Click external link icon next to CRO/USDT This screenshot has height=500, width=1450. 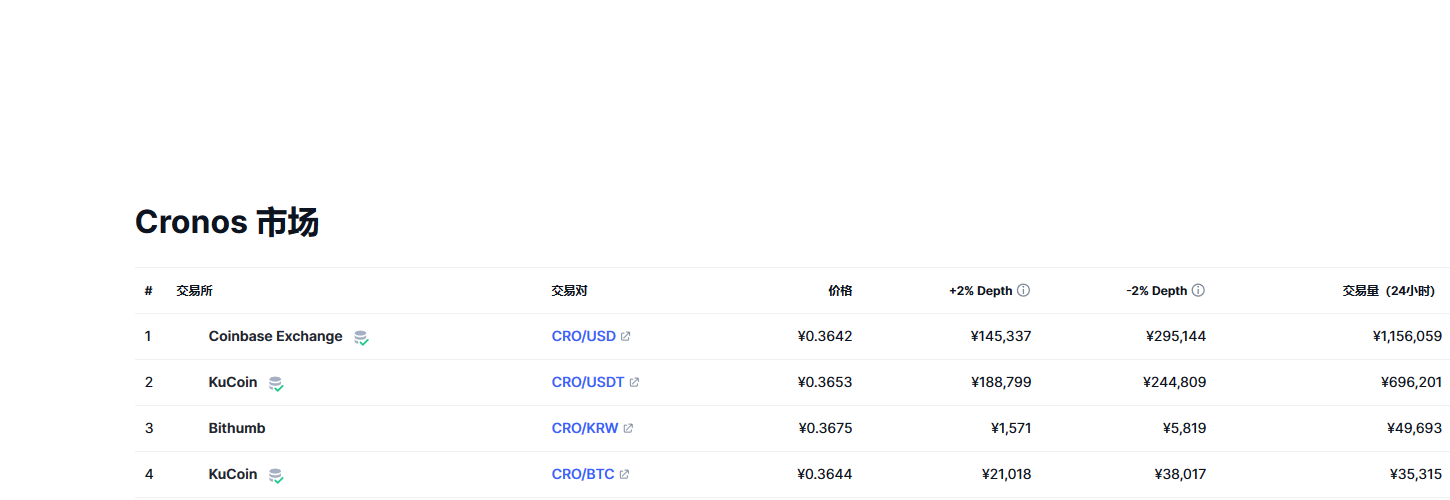tap(634, 383)
